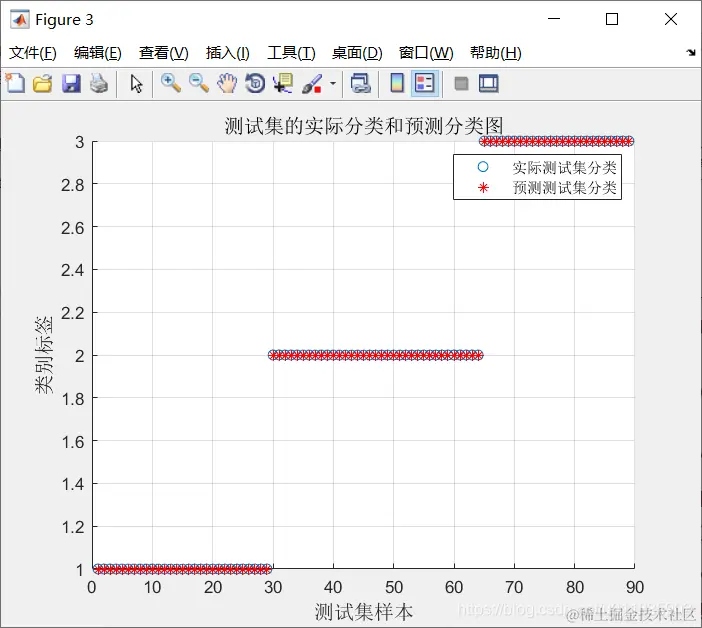Print the figure with printer icon
The height and width of the screenshot is (628, 702).
tap(99, 84)
